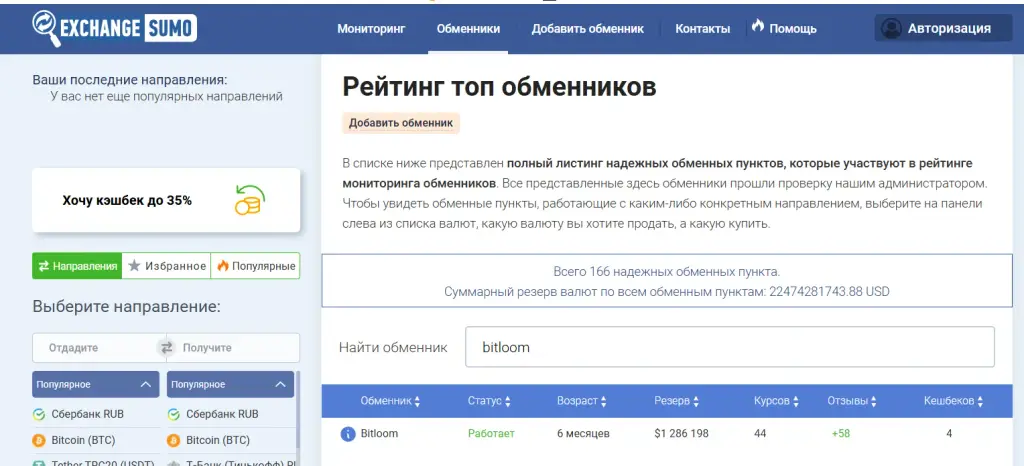Click the info icon next to Bitloom

click(348, 434)
